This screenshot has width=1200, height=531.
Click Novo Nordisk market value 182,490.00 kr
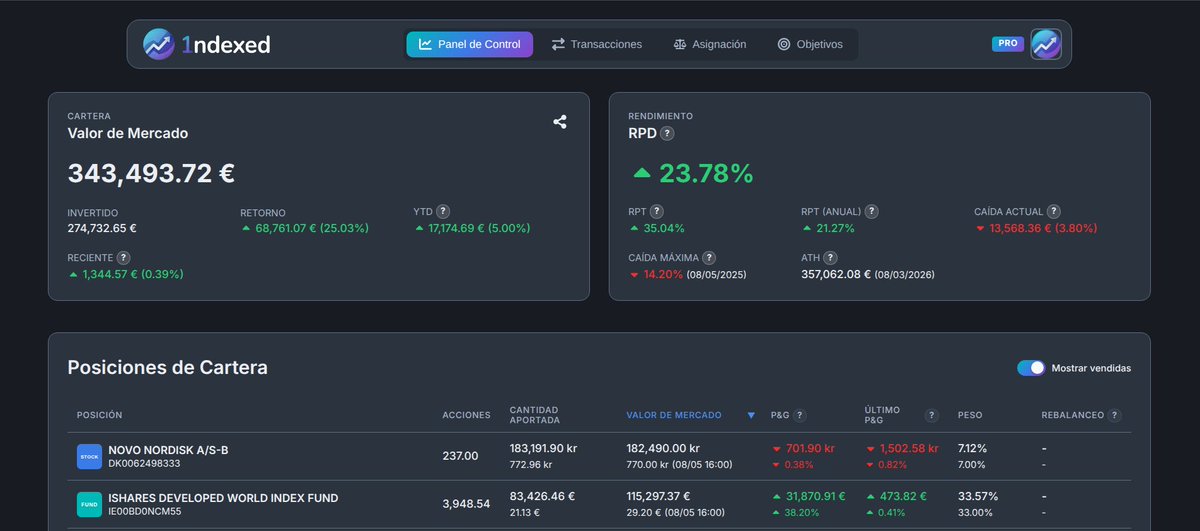pyautogui.click(x=663, y=449)
